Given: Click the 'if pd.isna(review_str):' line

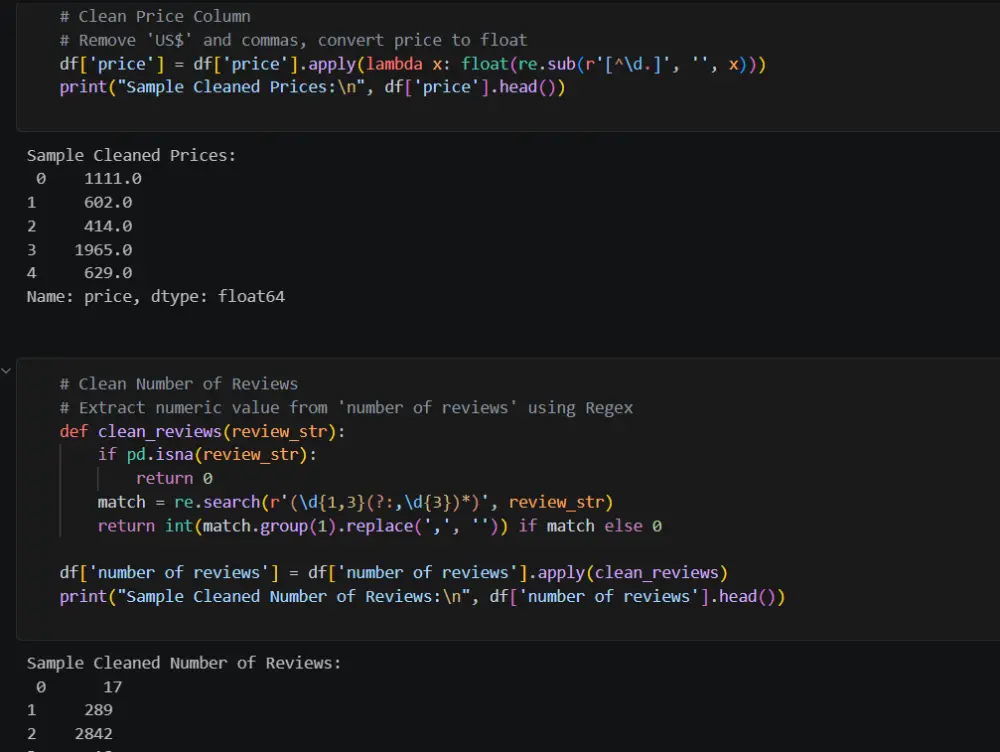Looking at the screenshot, I should coord(207,455).
